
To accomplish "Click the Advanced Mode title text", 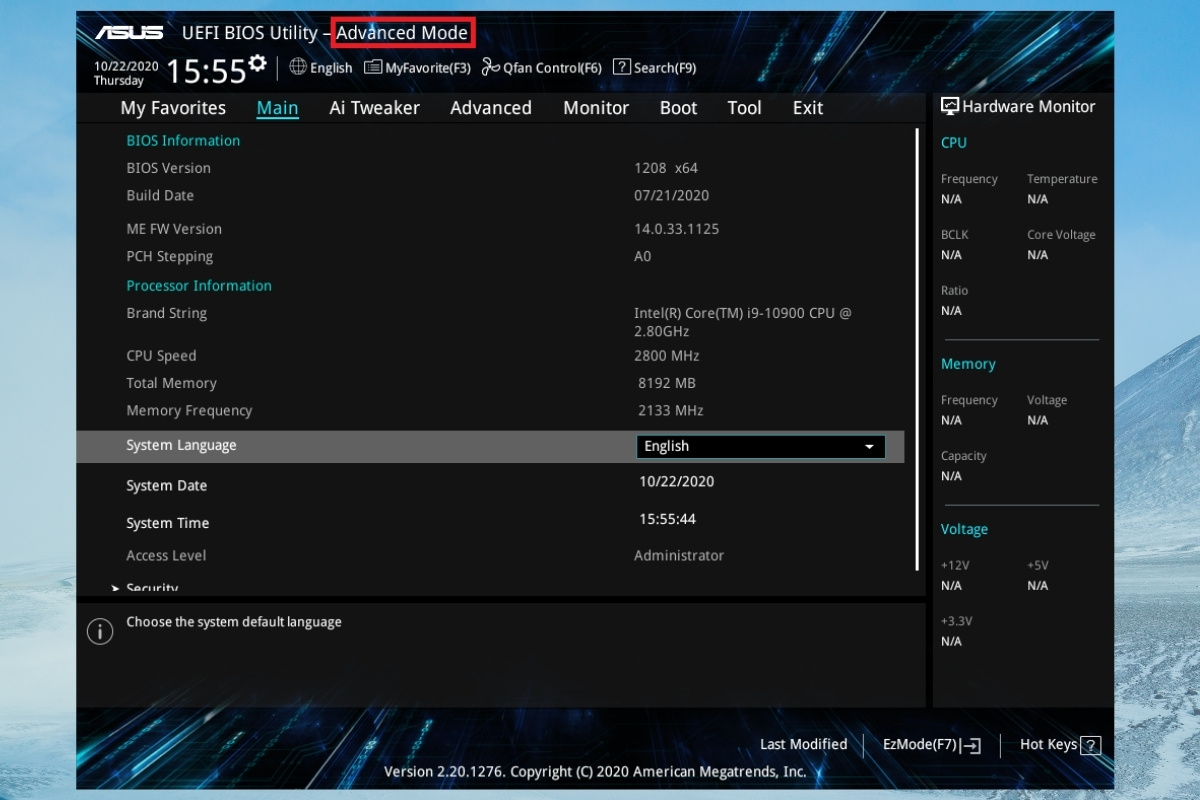I will tap(402, 33).
